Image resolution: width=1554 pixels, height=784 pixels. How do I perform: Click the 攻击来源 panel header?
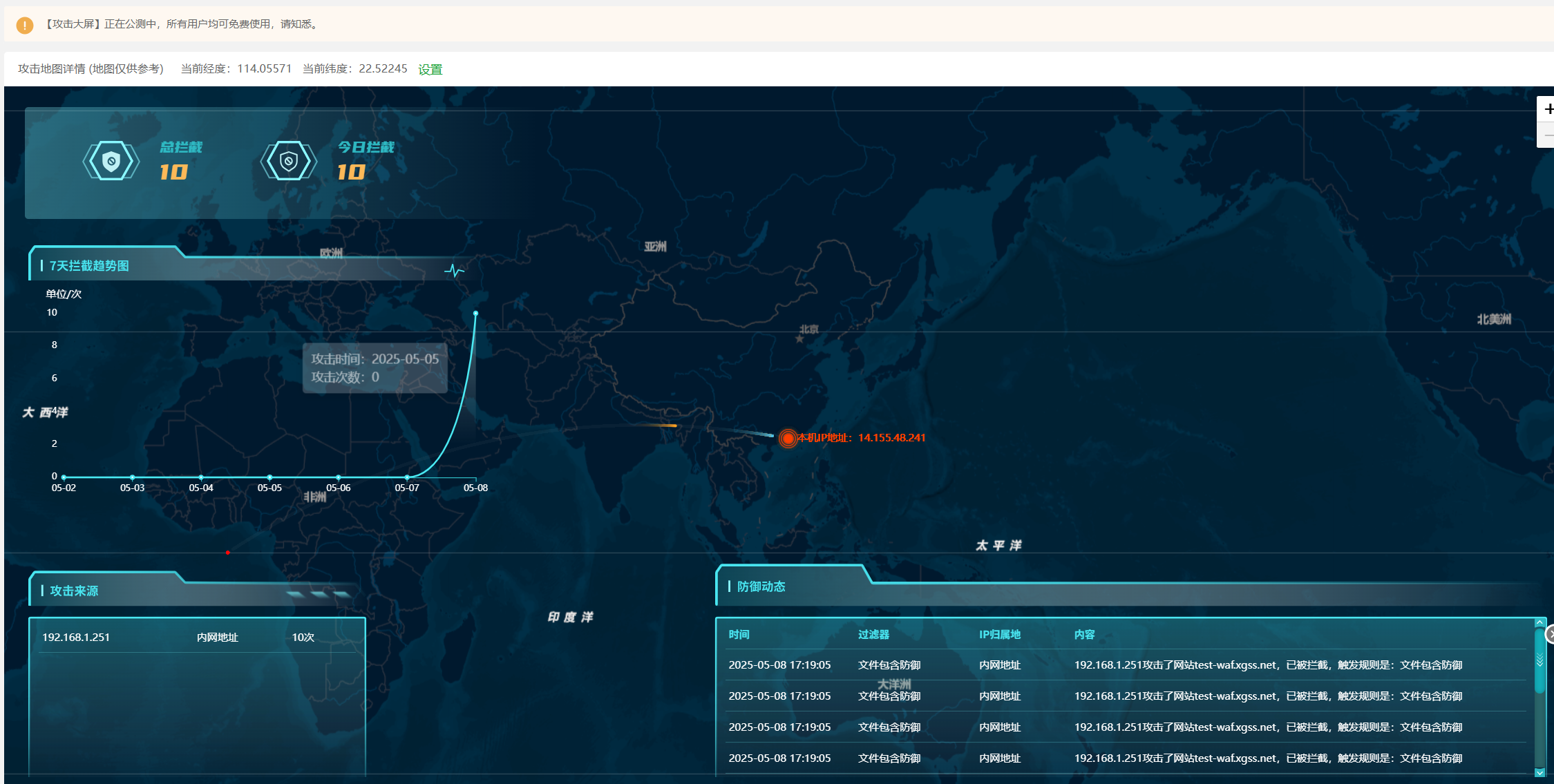point(74,591)
